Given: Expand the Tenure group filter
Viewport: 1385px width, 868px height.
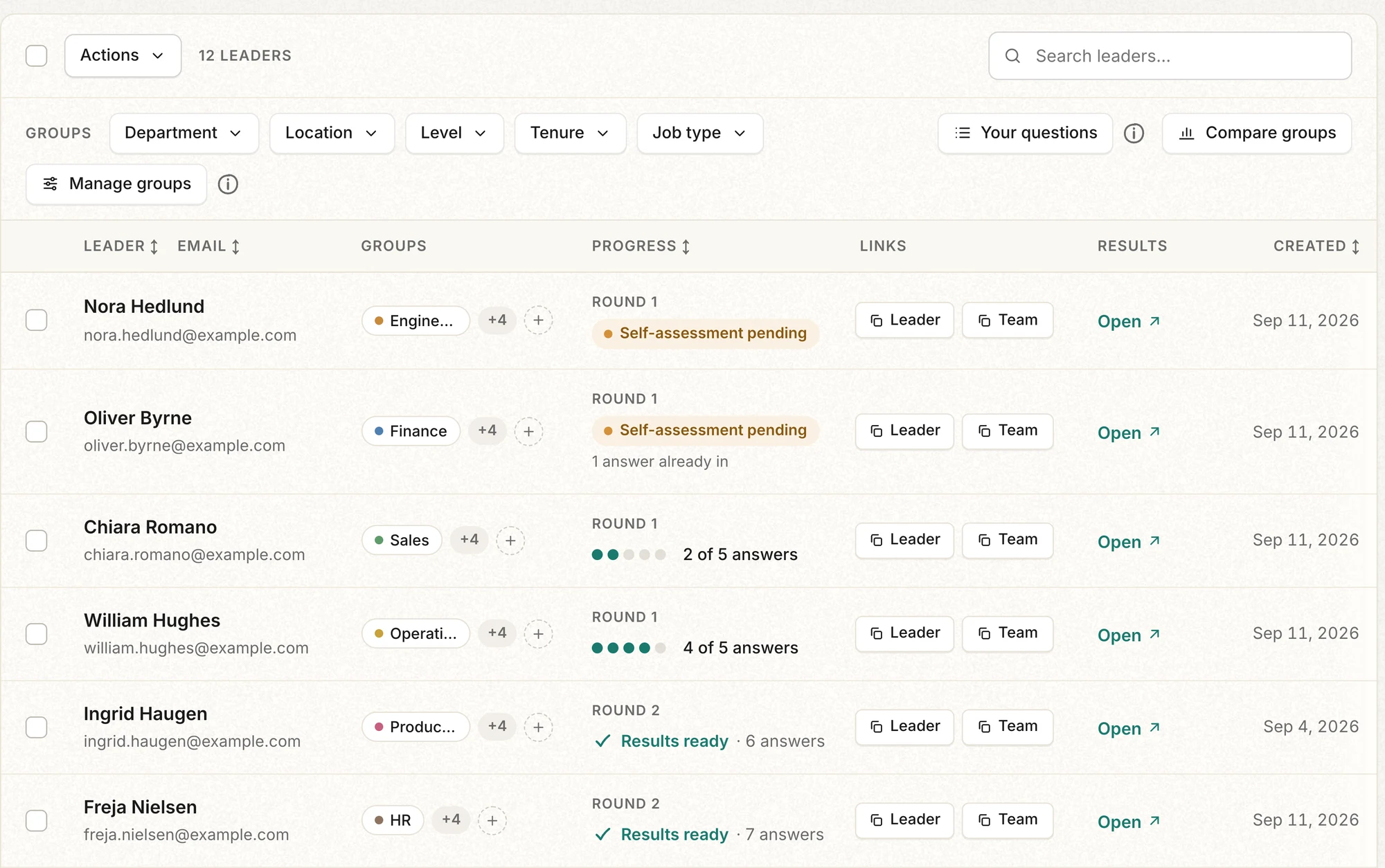Looking at the screenshot, I should tap(570, 133).
